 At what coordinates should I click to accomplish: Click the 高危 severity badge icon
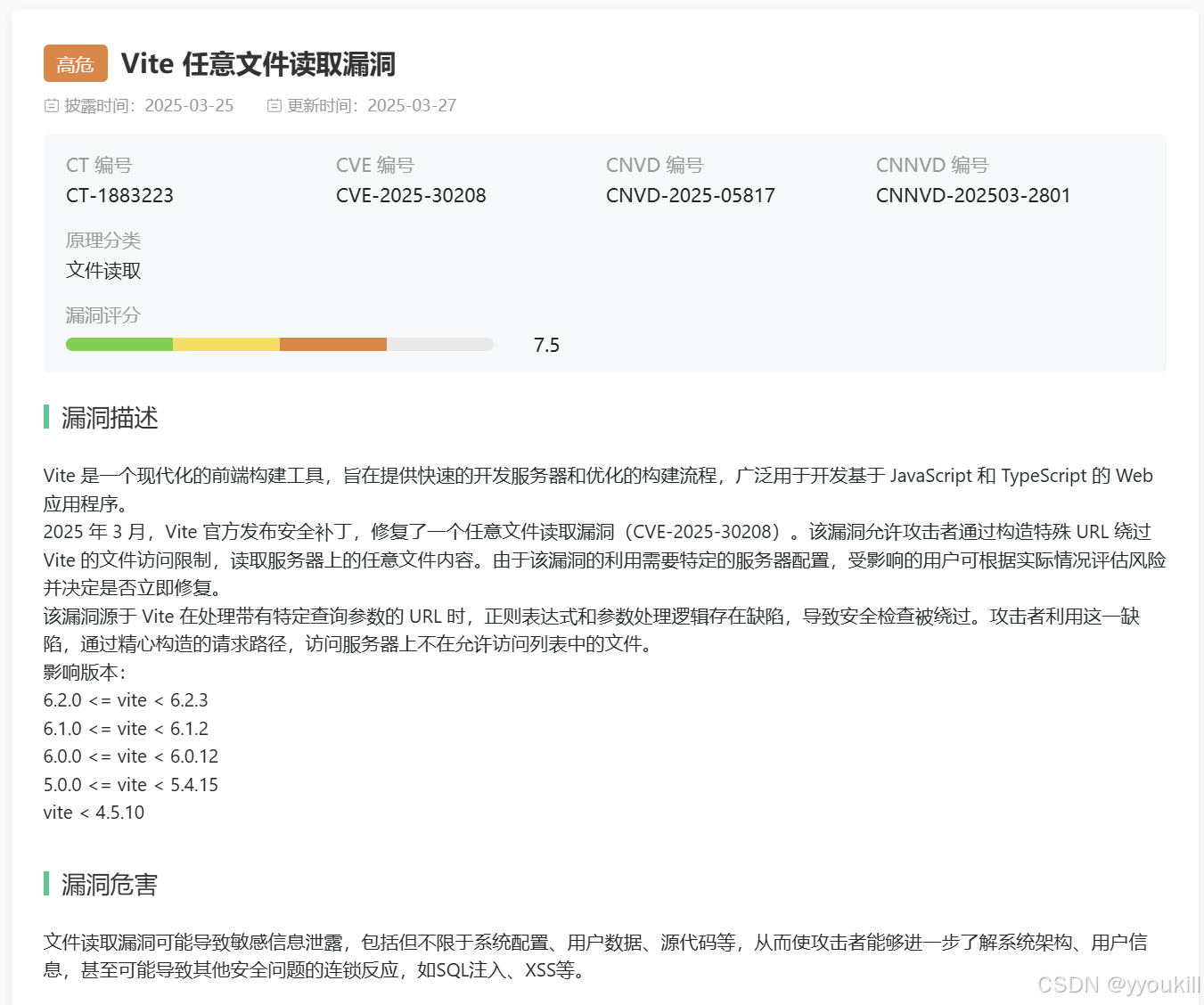(x=75, y=63)
